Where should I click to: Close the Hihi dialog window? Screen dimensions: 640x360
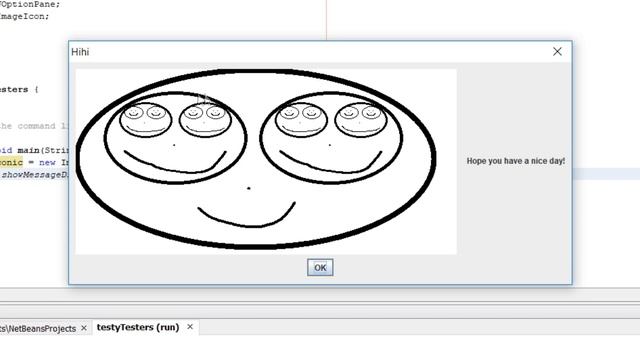coord(557,51)
